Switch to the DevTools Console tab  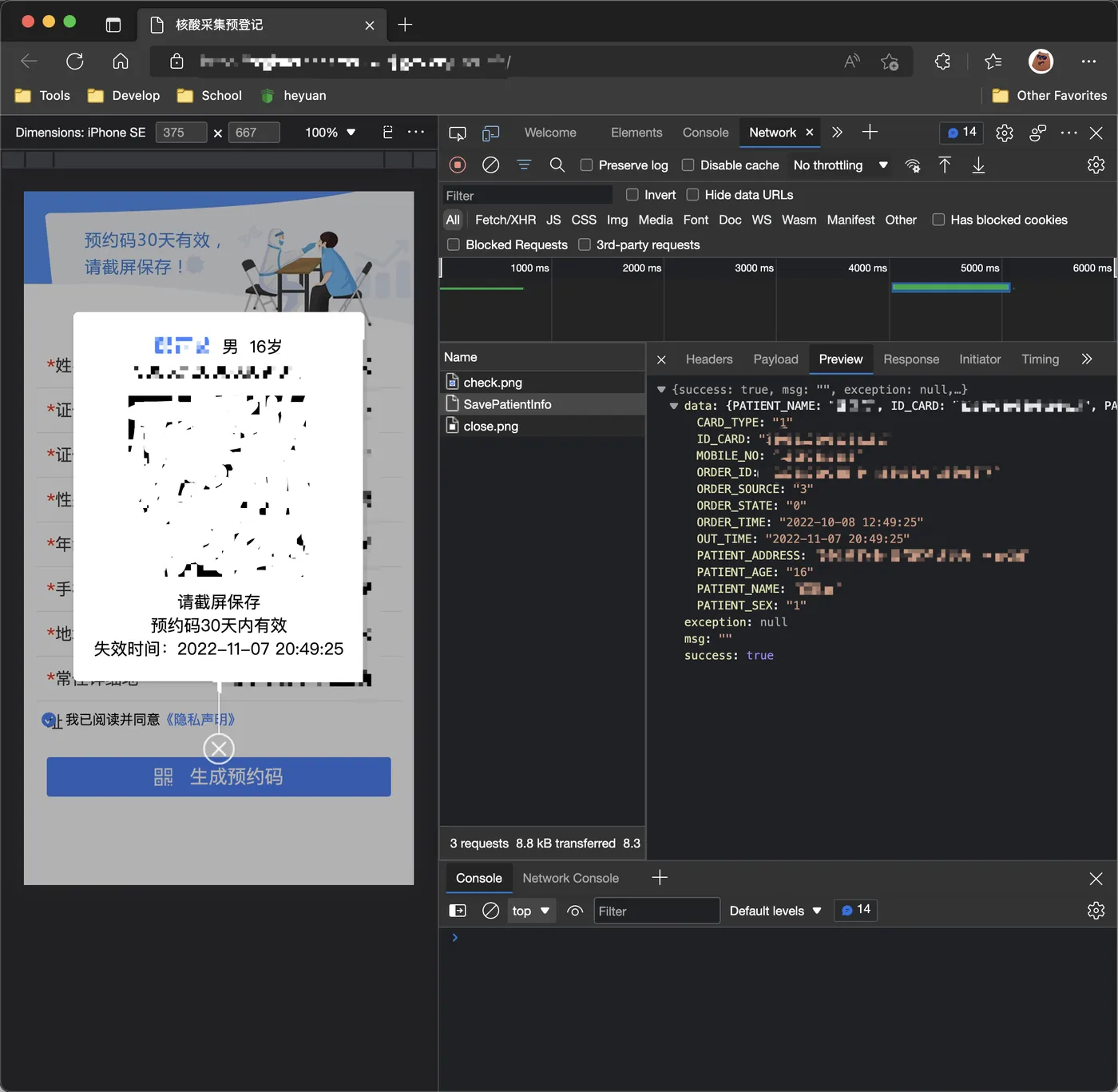705,133
